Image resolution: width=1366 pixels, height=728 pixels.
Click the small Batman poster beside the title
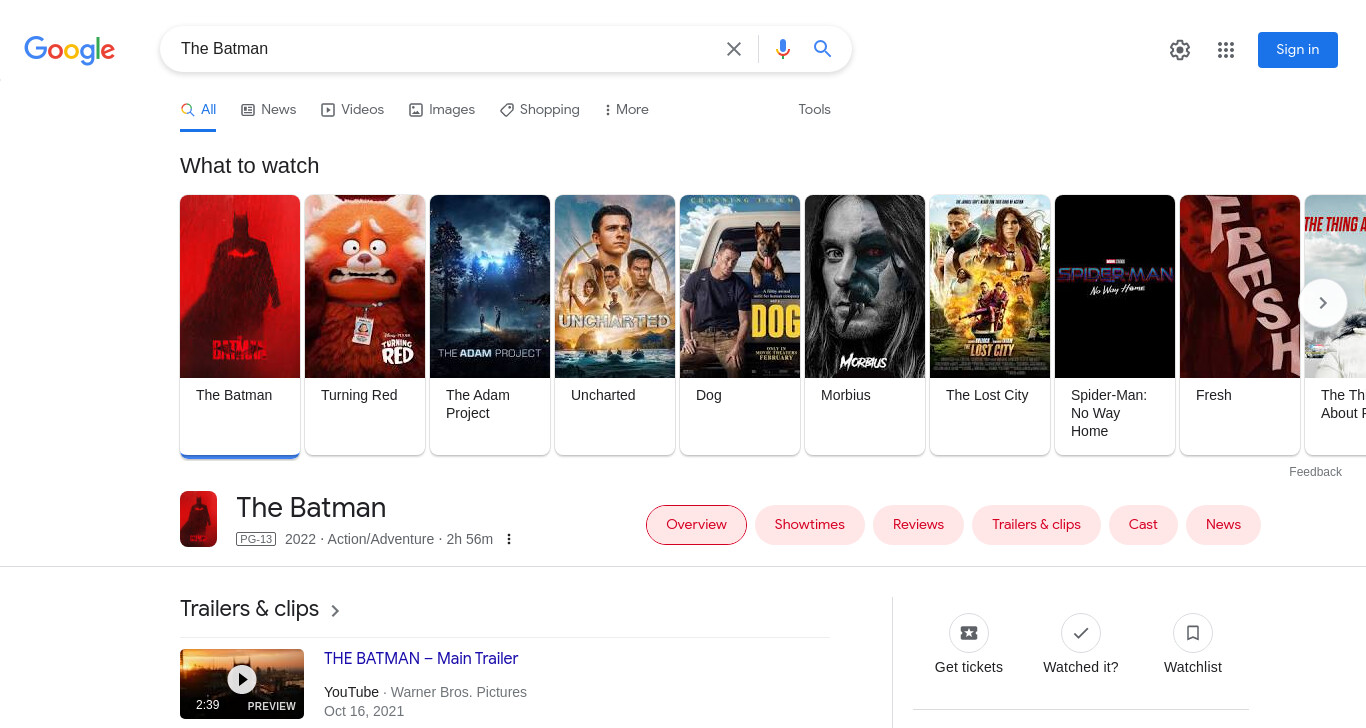[x=198, y=519]
